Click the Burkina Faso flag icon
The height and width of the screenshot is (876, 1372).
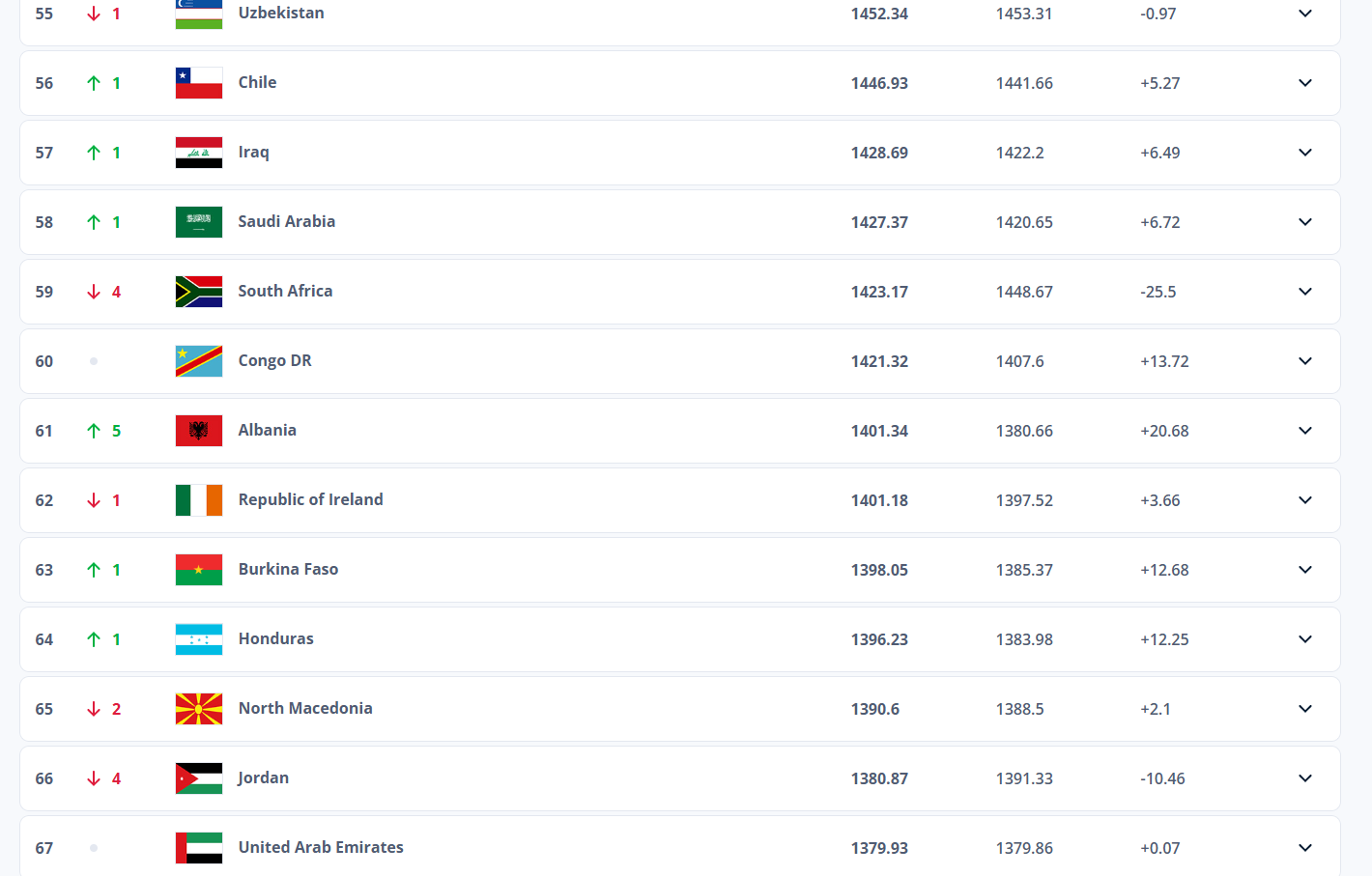pos(199,570)
